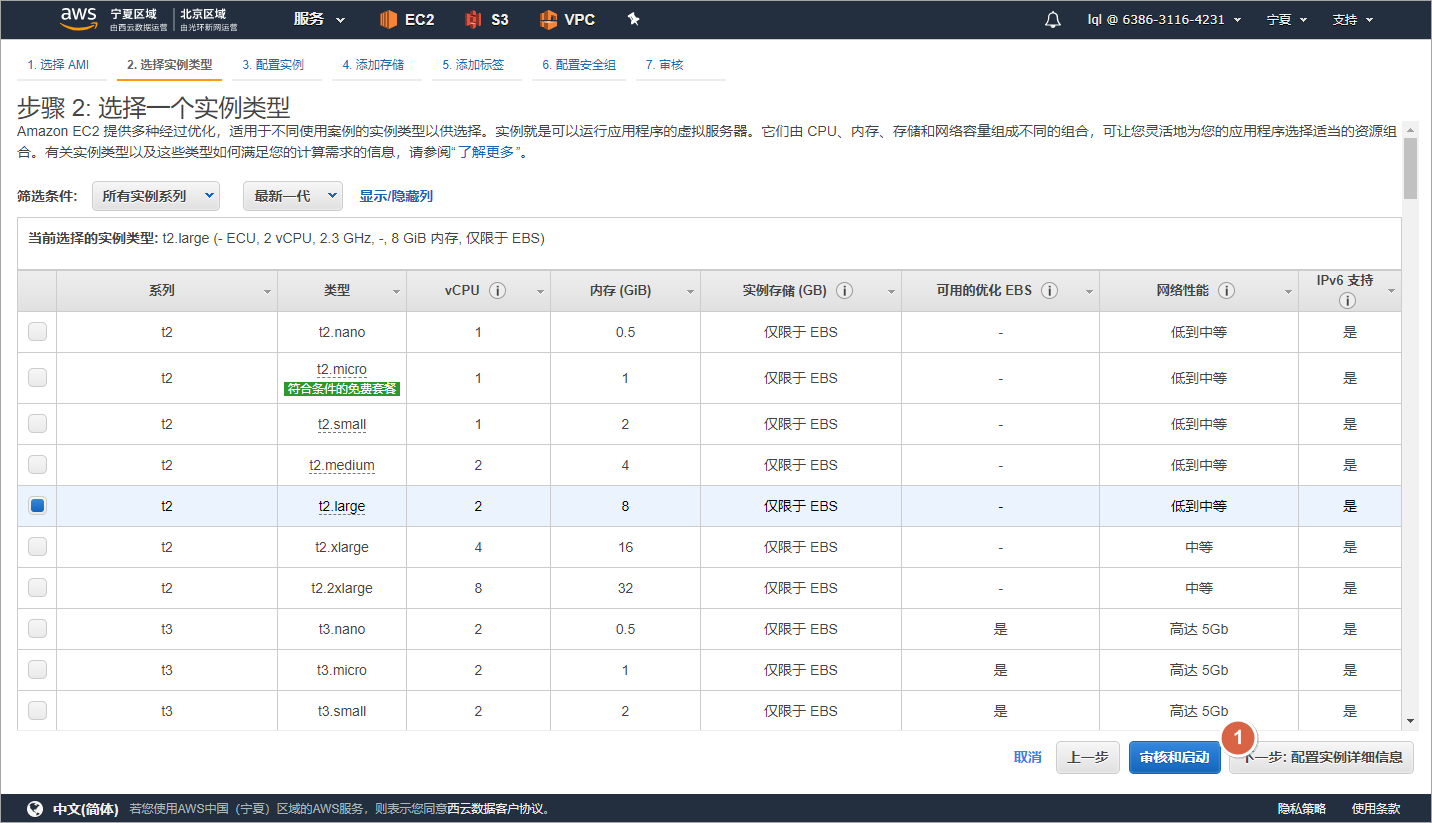Image resolution: width=1432 pixels, height=823 pixels.
Task: Select the t3.nano instance checkbox
Action: (37, 629)
